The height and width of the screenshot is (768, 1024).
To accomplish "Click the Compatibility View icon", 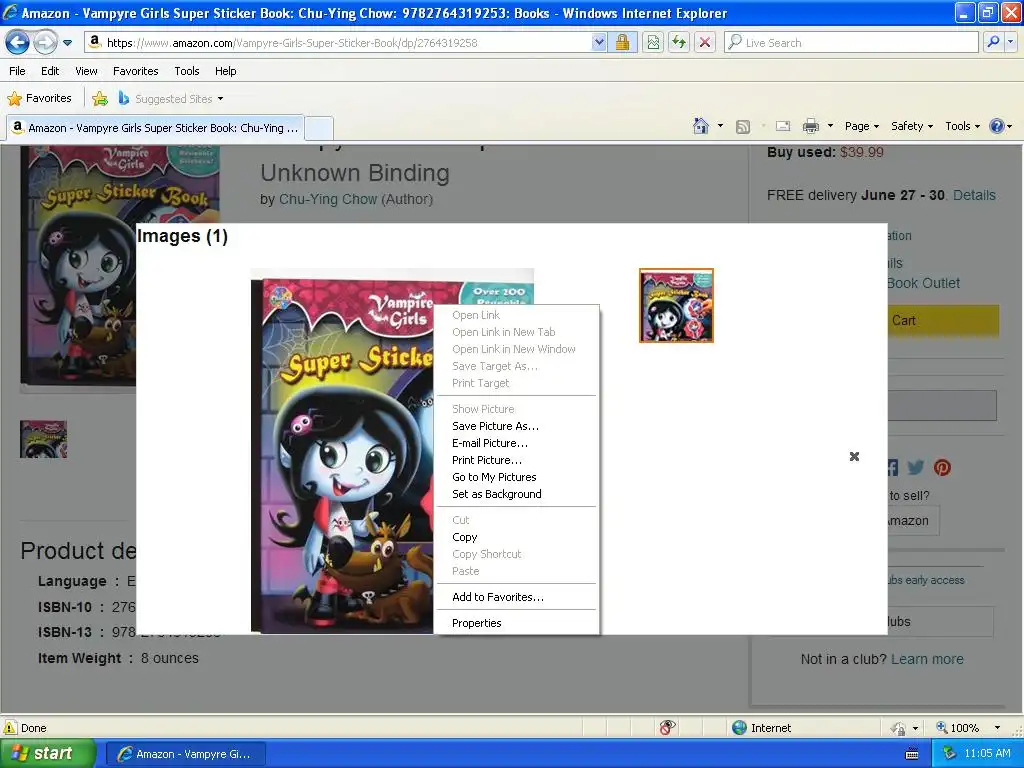I will tap(653, 43).
